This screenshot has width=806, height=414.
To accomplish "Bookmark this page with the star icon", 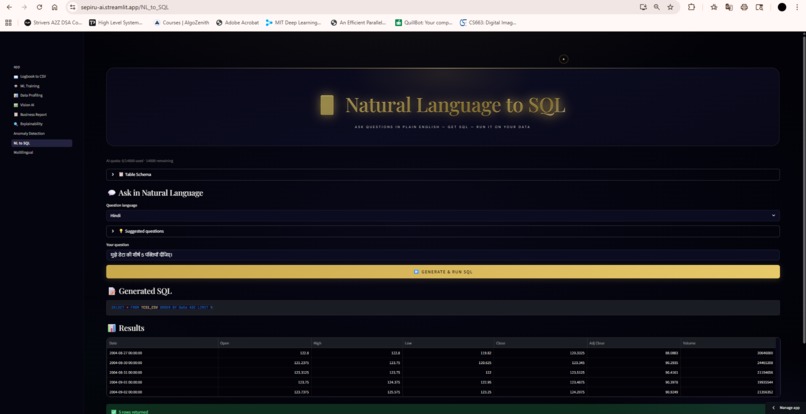I will (670, 7).
